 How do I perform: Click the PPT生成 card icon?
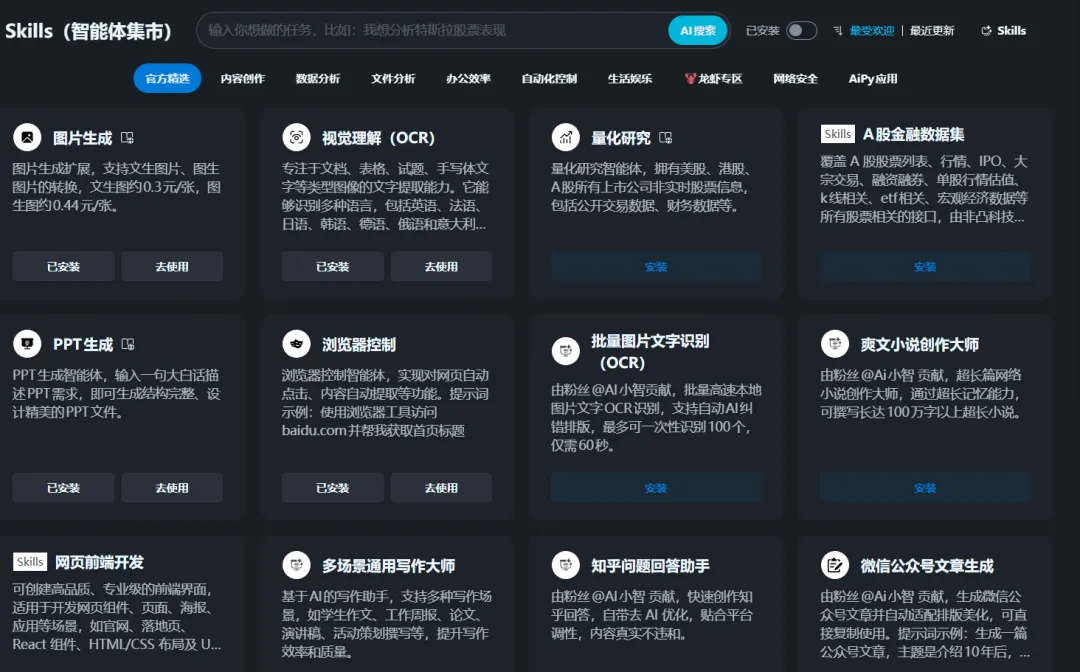[x=28, y=344]
